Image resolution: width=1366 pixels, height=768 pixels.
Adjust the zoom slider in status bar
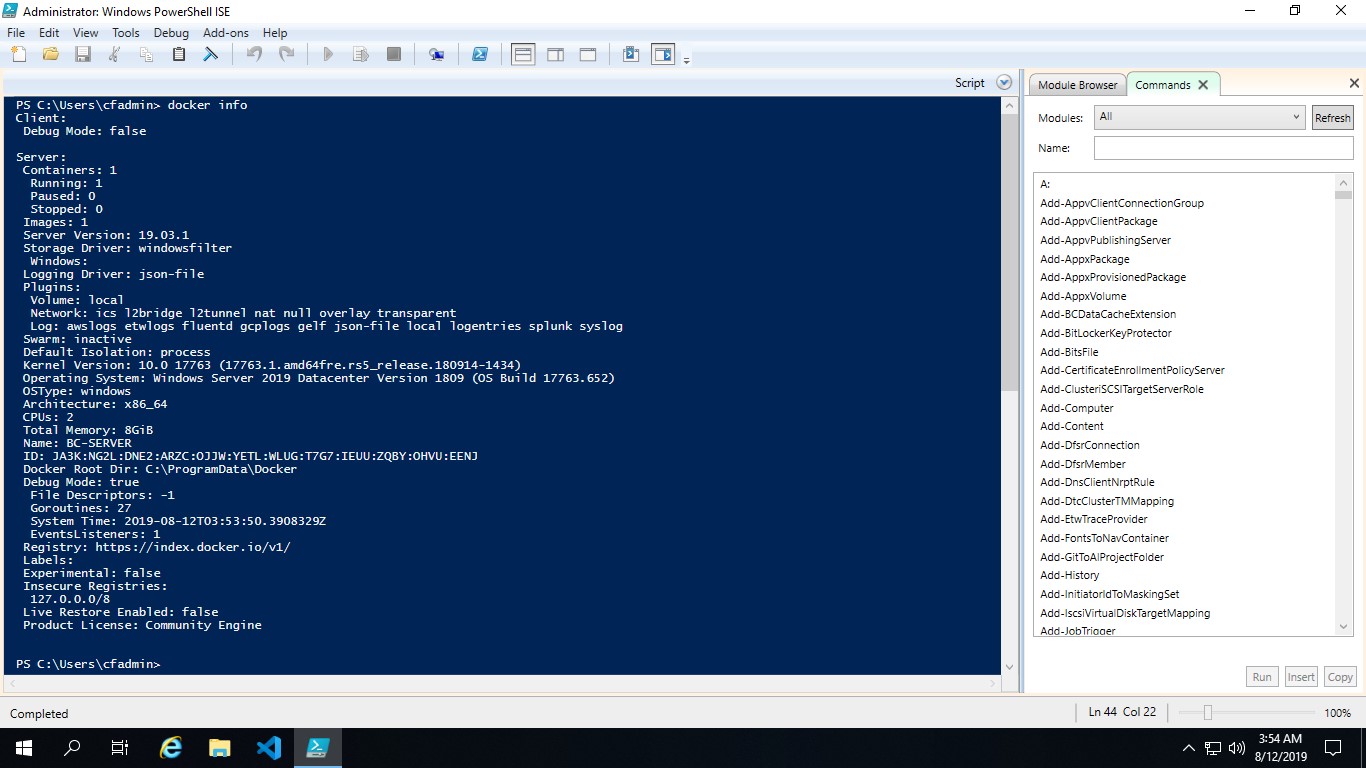point(1208,713)
